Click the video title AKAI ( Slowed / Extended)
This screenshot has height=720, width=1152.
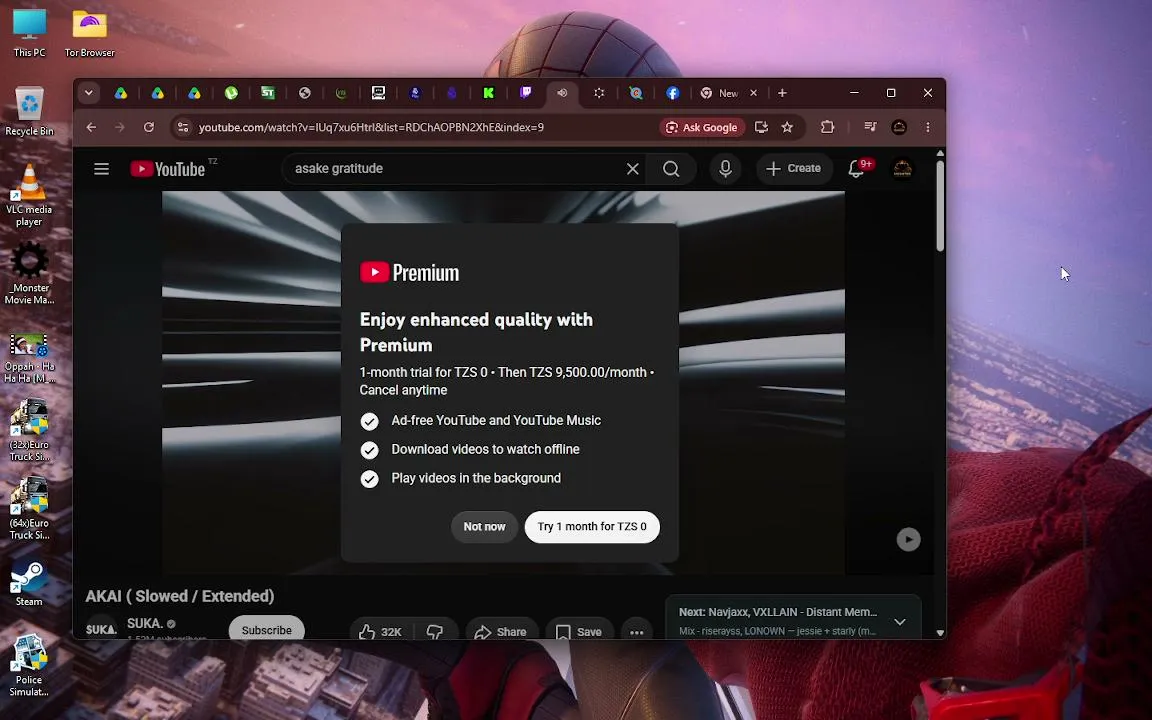click(x=180, y=596)
